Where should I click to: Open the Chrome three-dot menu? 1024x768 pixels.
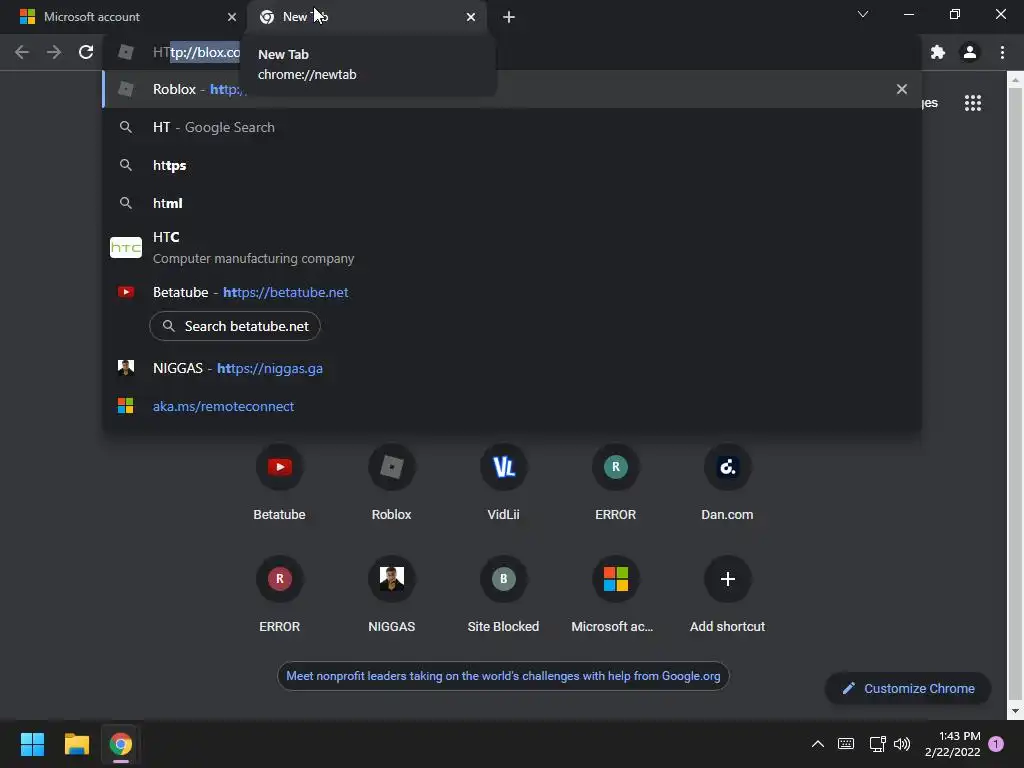tap(1002, 52)
